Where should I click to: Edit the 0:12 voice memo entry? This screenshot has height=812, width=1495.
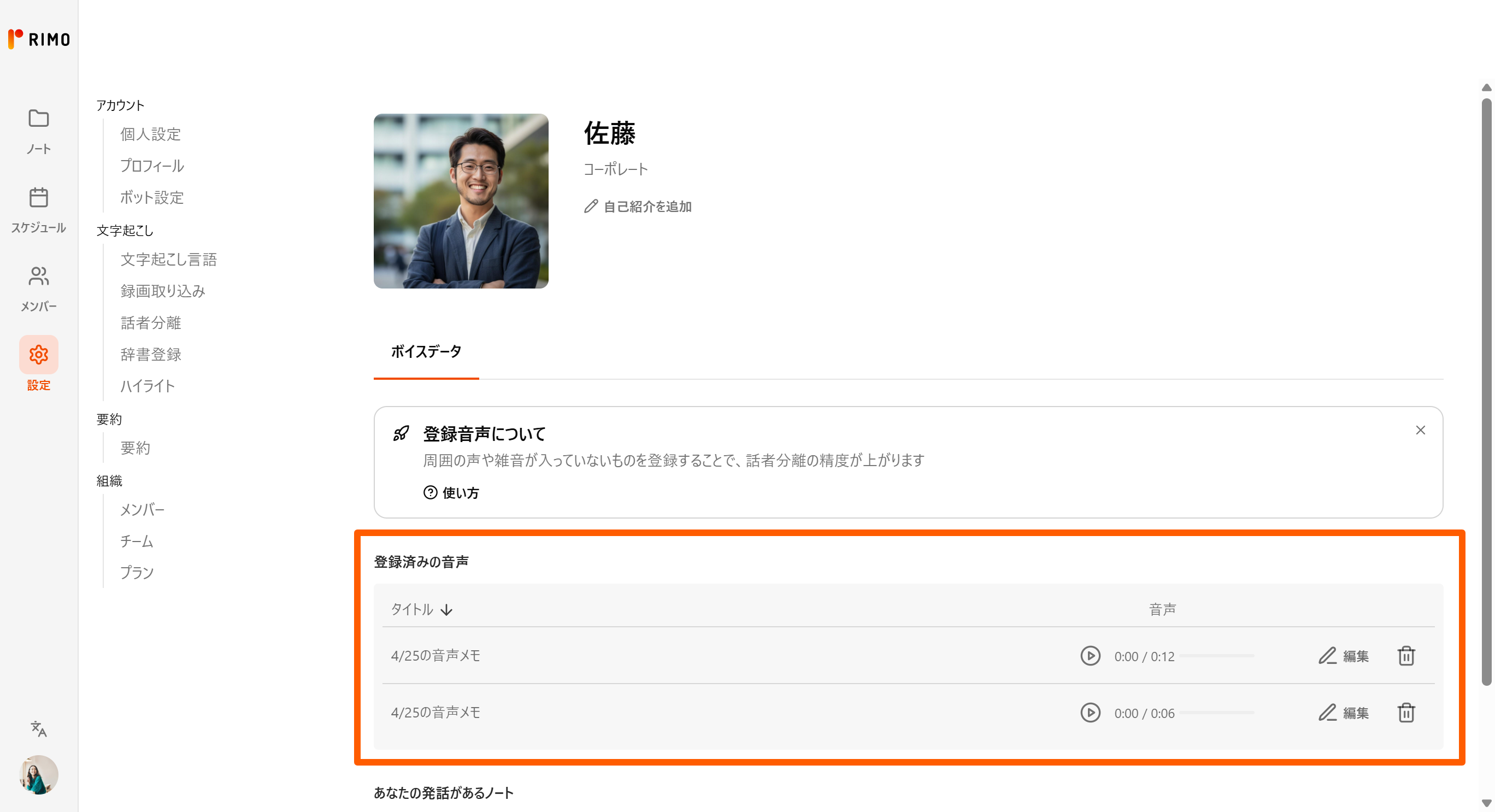(1344, 656)
